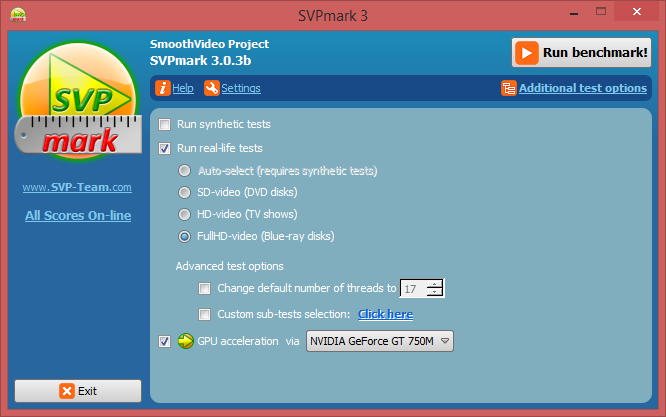Select Auto-select radio option
Image resolution: width=666 pixels, height=417 pixels.
click(184, 171)
